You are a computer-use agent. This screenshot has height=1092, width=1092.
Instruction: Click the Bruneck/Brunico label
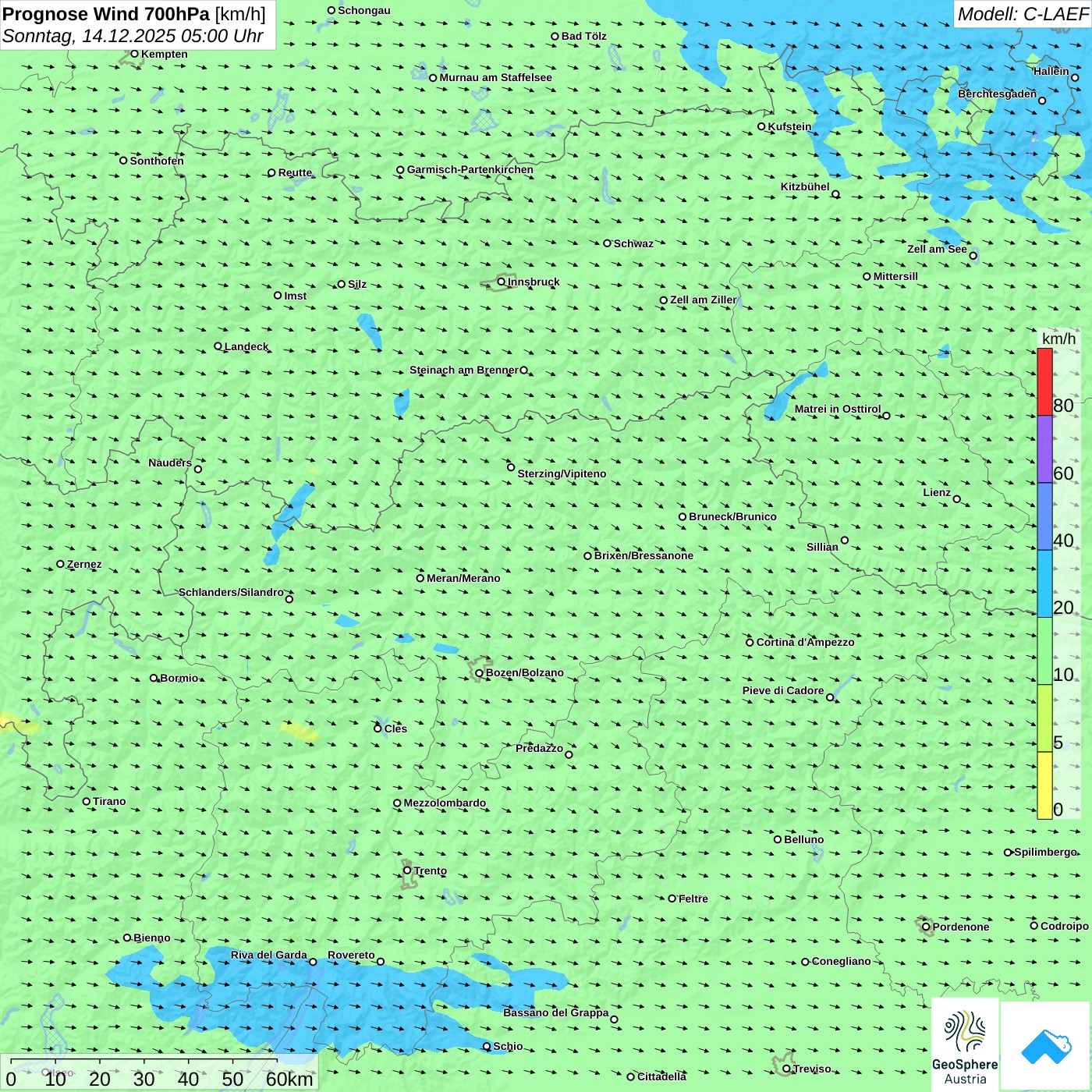tap(732, 516)
